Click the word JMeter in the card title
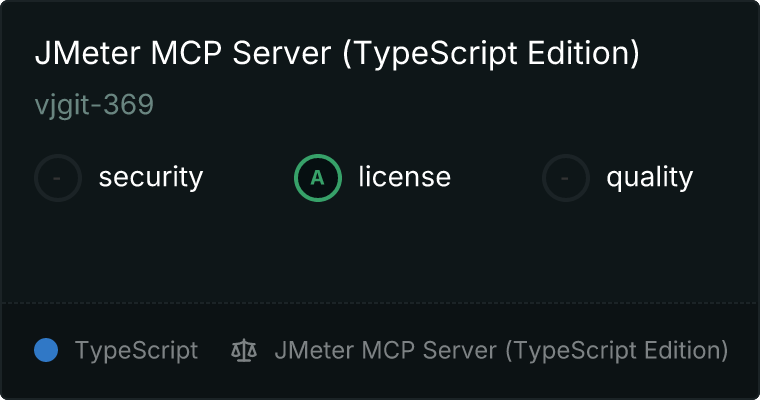This screenshot has width=760, height=400. [88, 53]
